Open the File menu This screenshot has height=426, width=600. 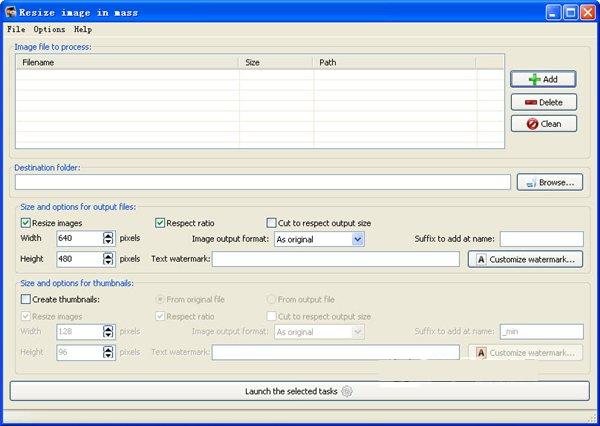point(15,30)
